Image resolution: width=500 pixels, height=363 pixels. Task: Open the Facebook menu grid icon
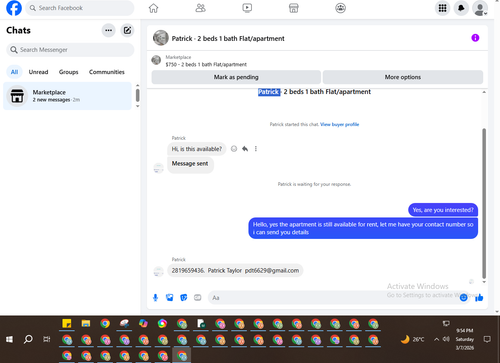click(x=442, y=8)
